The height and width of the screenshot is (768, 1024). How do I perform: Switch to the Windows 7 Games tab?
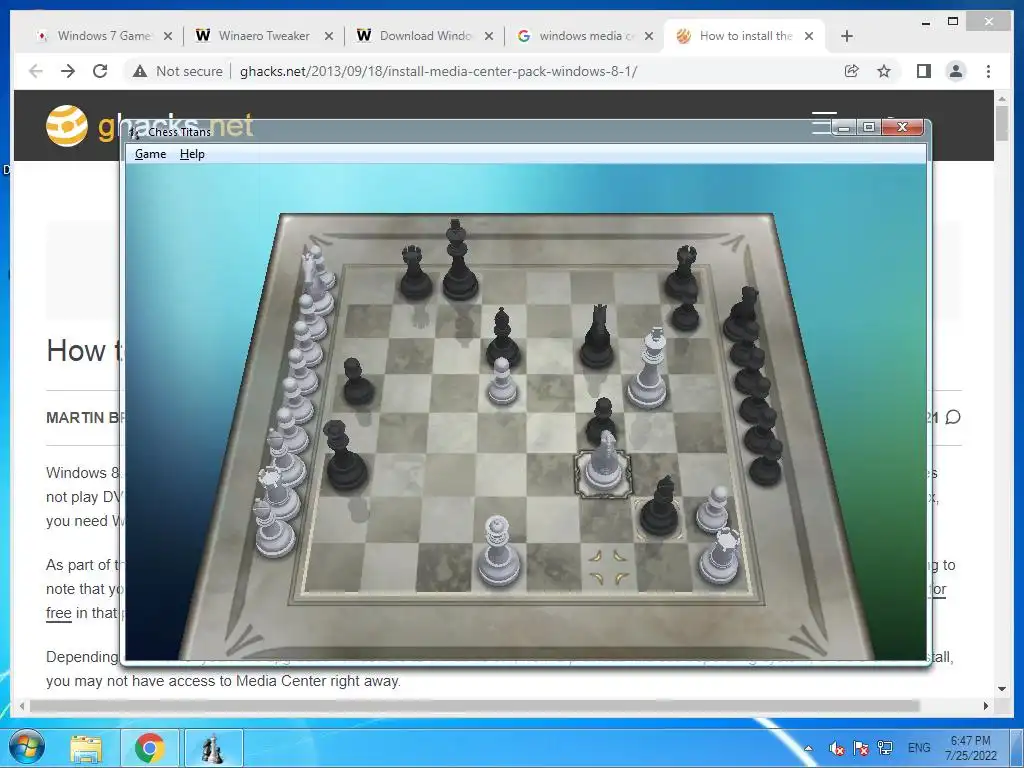[x=104, y=36]
